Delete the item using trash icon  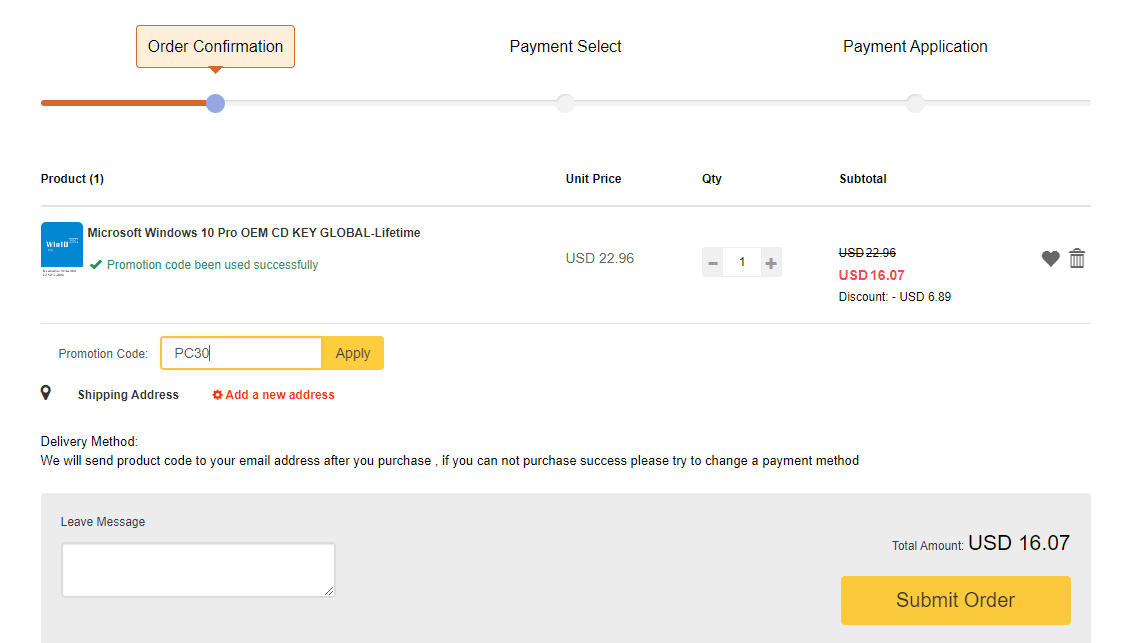pyautogui.click(x=1077, y=258)
